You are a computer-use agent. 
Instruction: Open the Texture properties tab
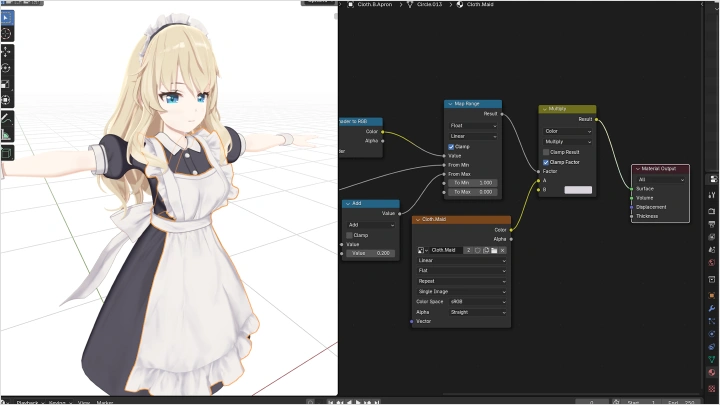[x=712, y=388]
